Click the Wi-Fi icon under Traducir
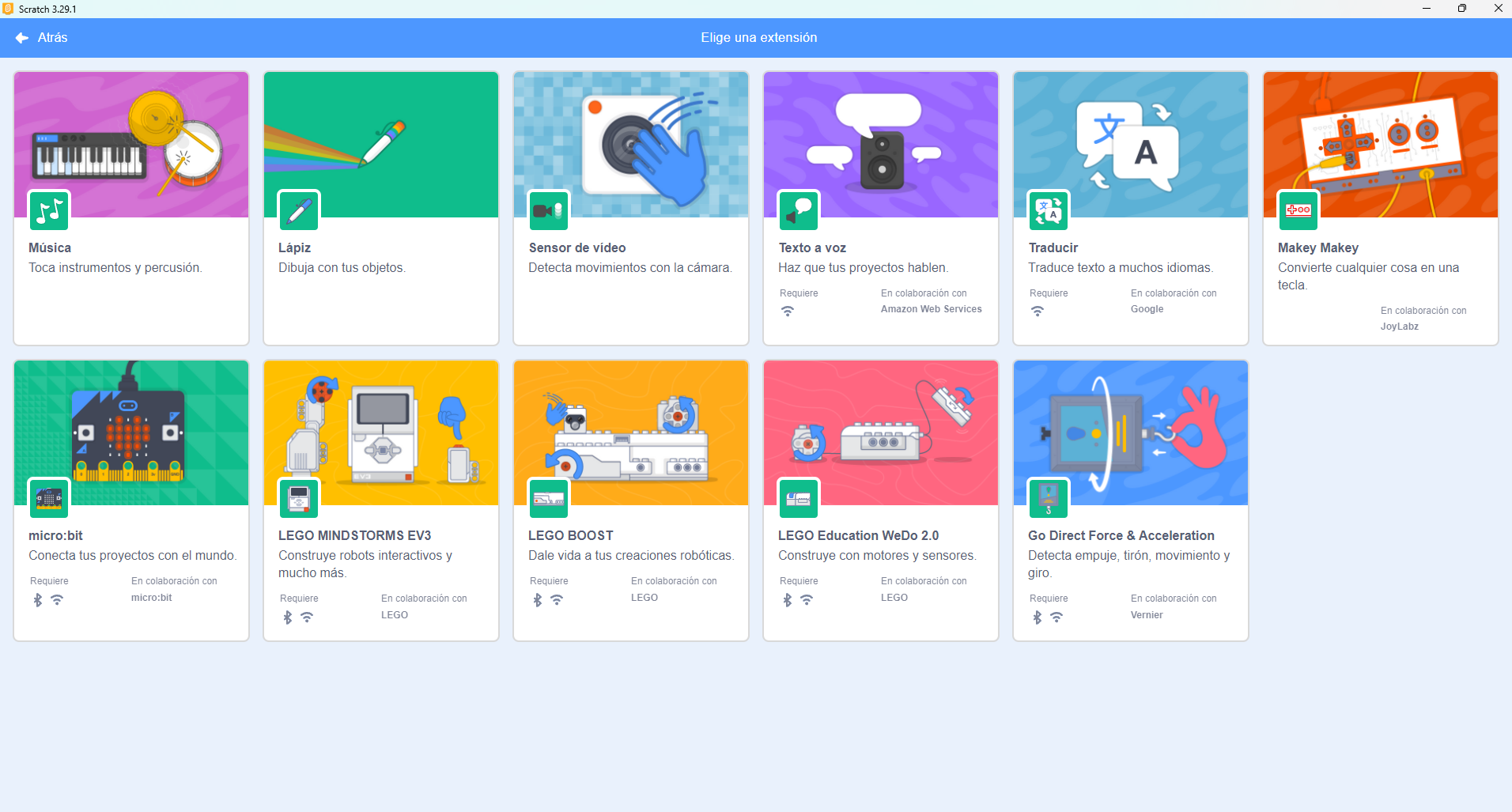This screenshot has height=812, width=1512. 1038,312
